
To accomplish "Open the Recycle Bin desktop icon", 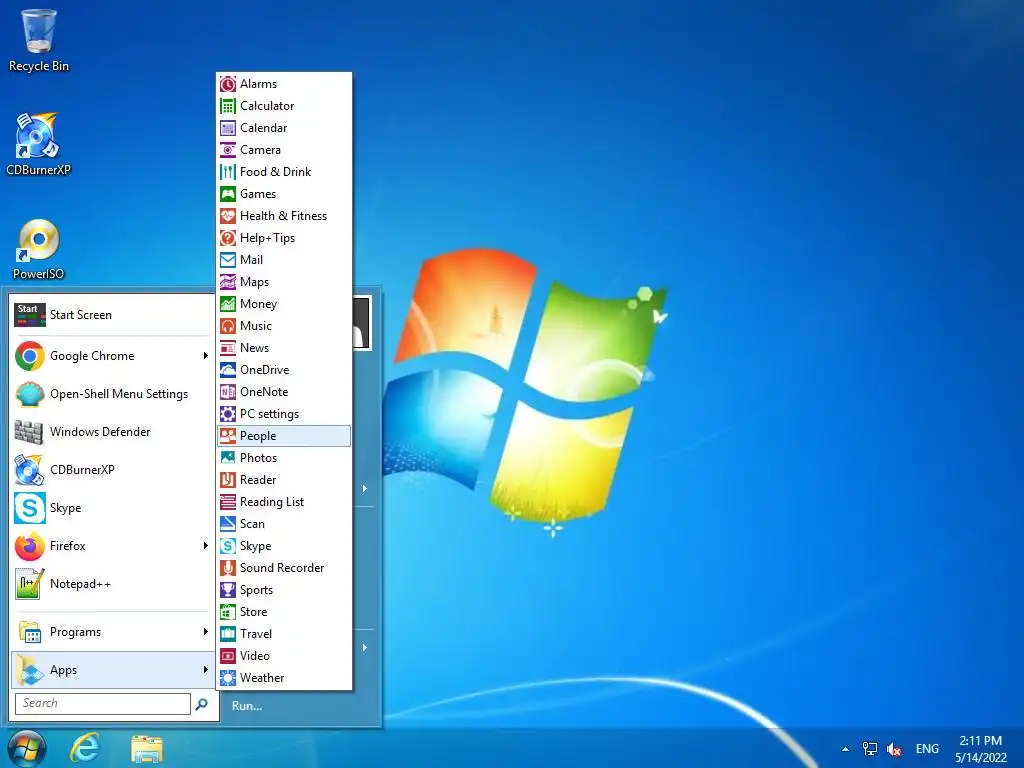I will point(39,39).
